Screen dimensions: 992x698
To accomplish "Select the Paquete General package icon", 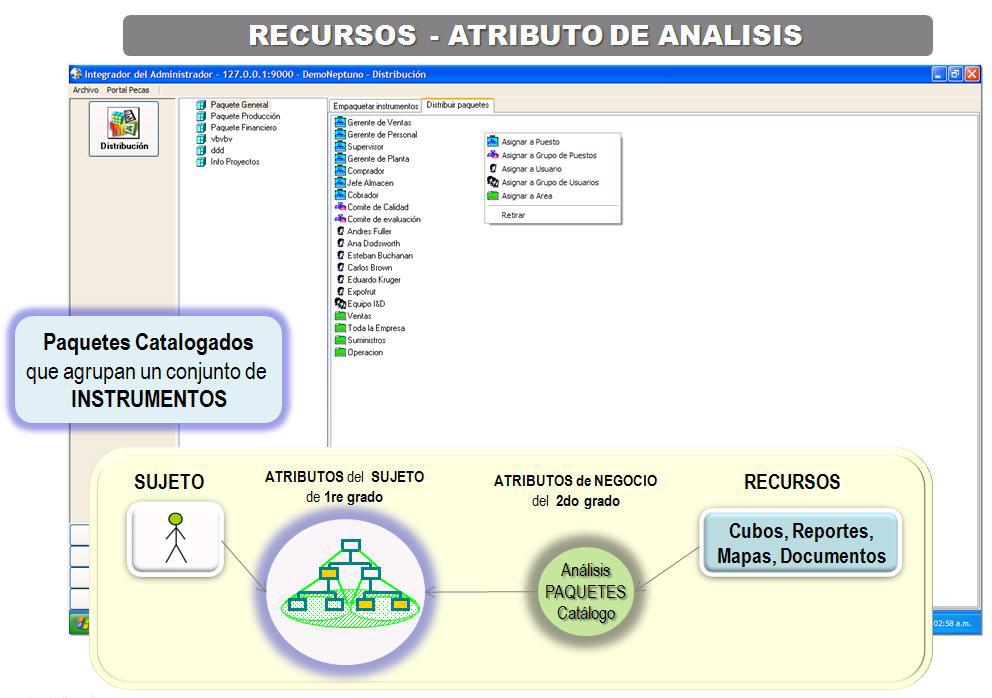I will (201, 105).
